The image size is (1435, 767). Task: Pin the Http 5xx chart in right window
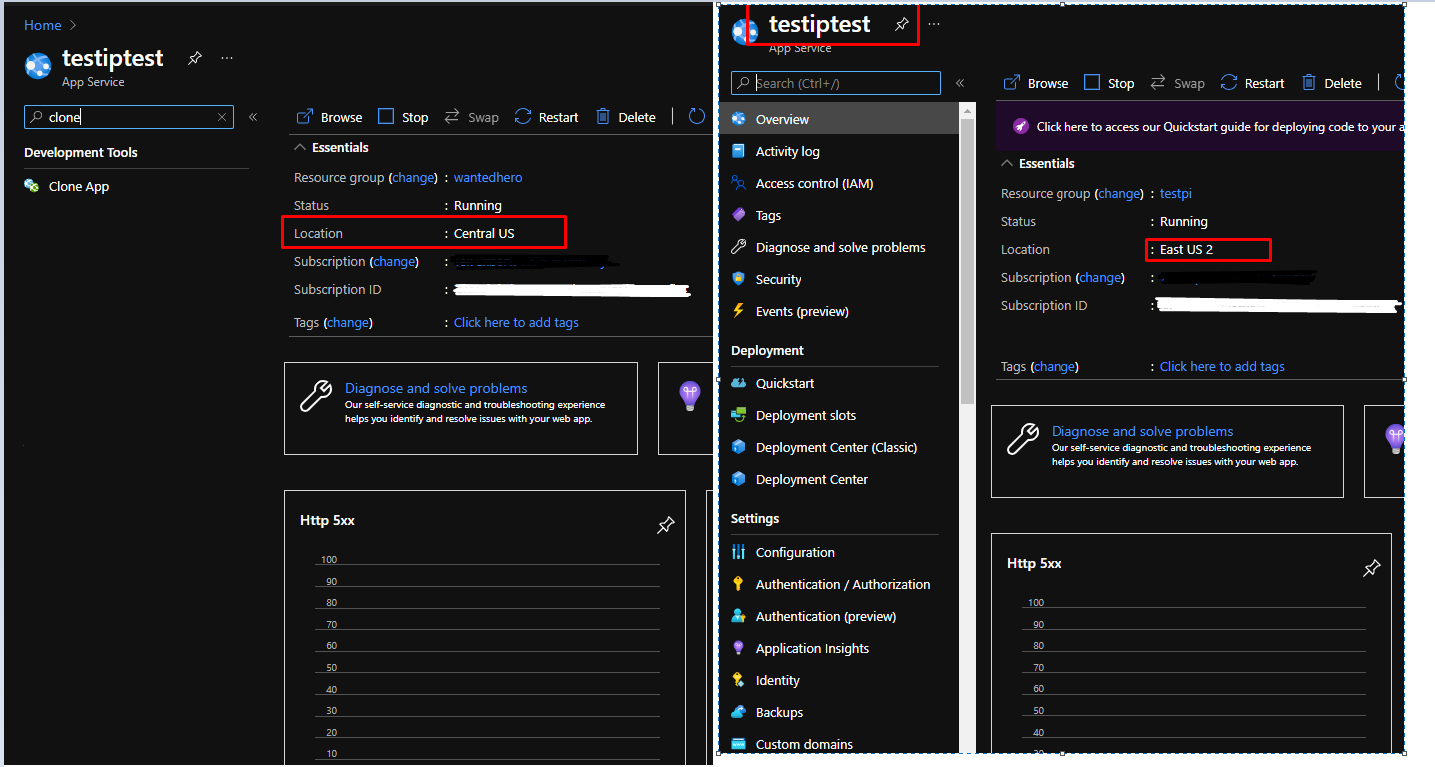(x=1372, y=568)
